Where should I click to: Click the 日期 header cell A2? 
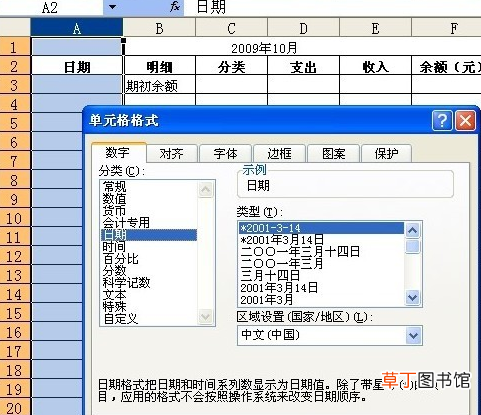(77, 66)
